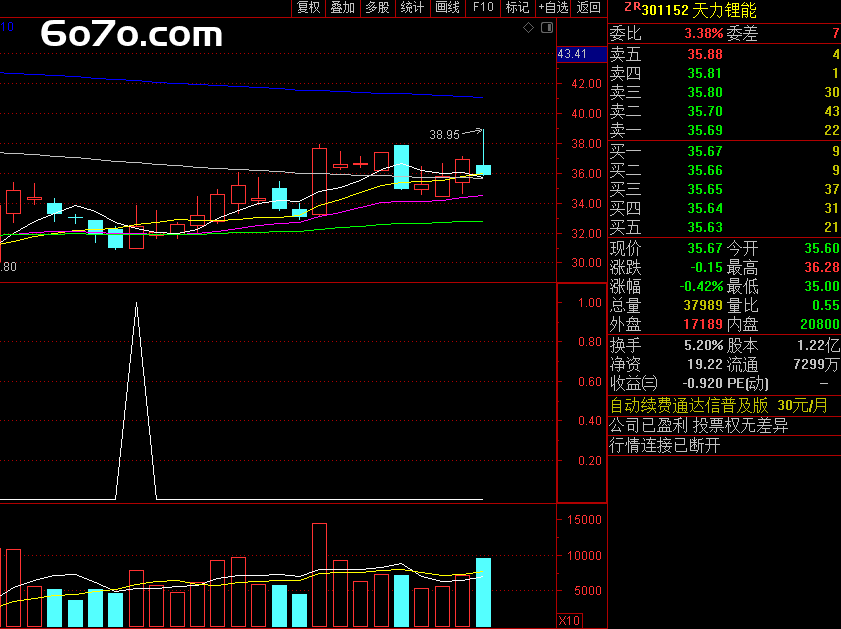Viewport: 841px width, 629px height.
Task: Click the stock title 301152 天力锂能
Action: point(699,10)
